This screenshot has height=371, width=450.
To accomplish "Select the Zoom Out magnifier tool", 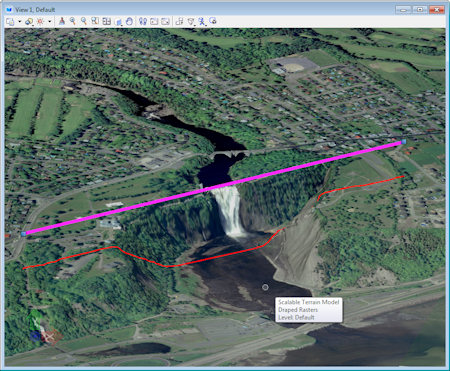I will pyautogui.click(x=84, y=21).
